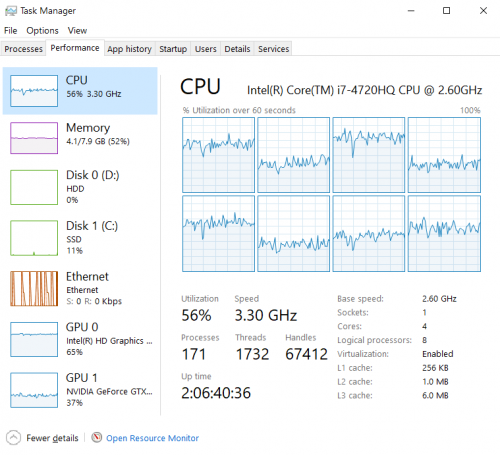Select GPU 0 Intel HD Graphics graph

[34, 339]
